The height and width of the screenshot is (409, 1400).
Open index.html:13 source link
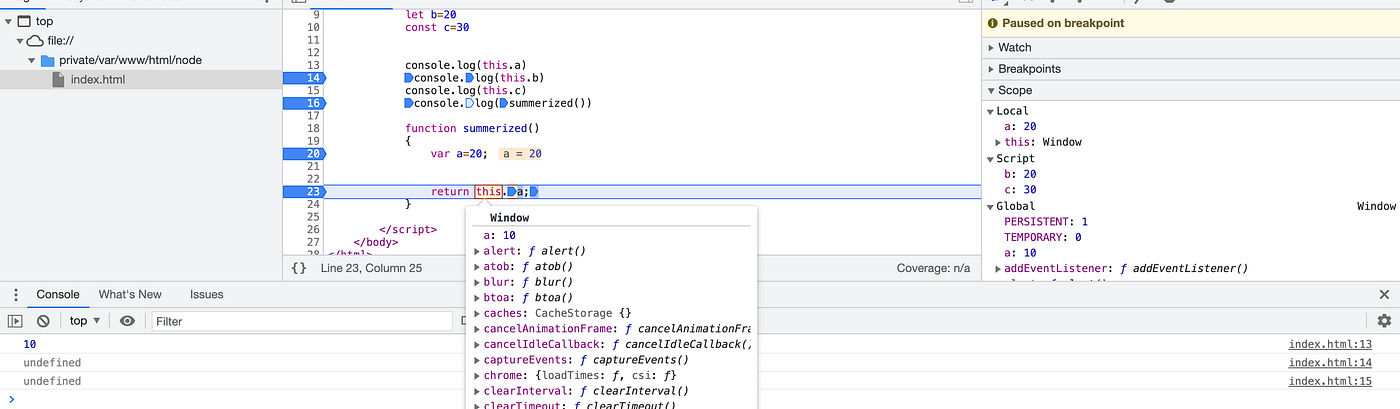tap(1330, 345)
